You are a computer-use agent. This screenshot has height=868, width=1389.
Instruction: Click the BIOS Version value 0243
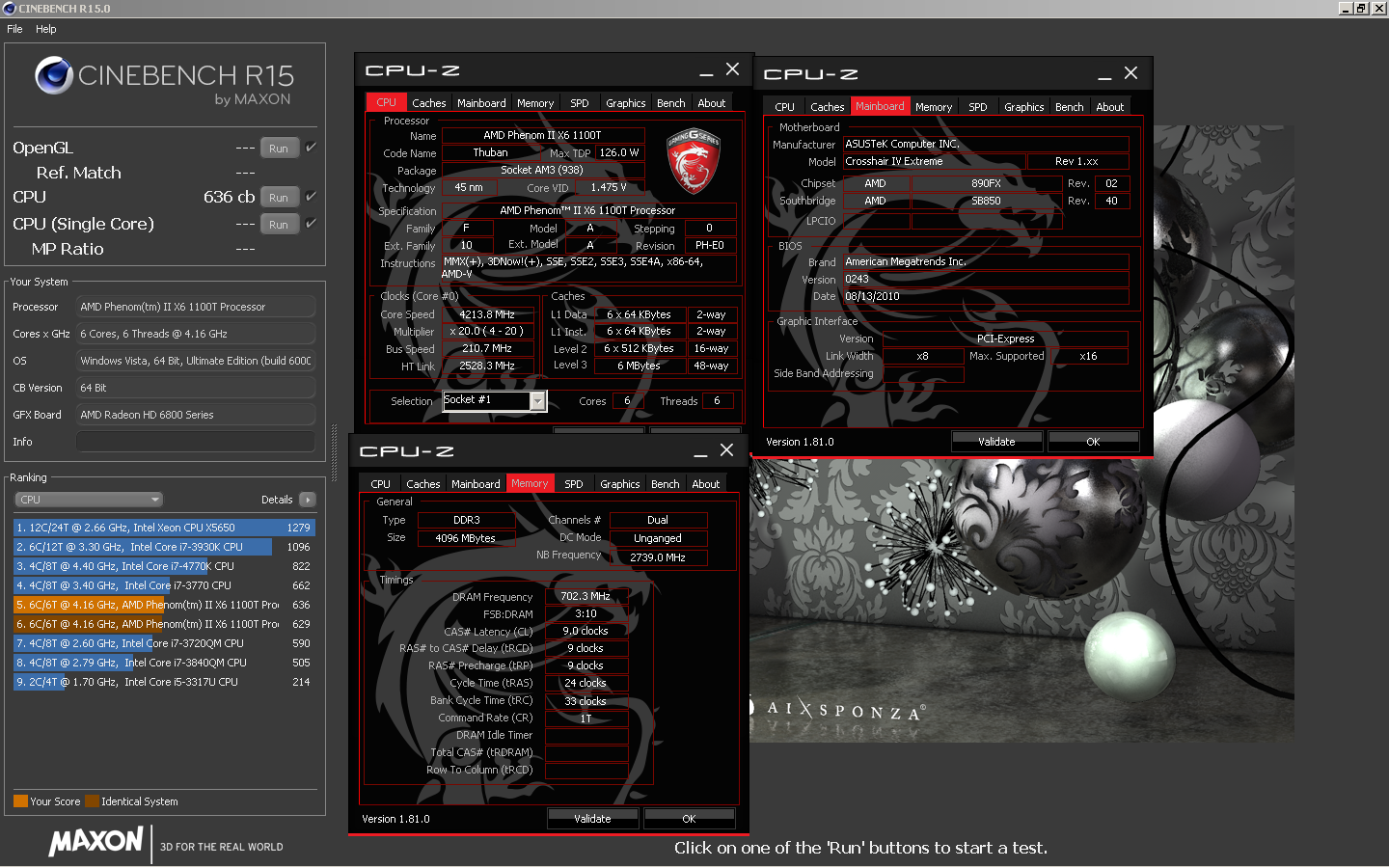tap(986, 279)
